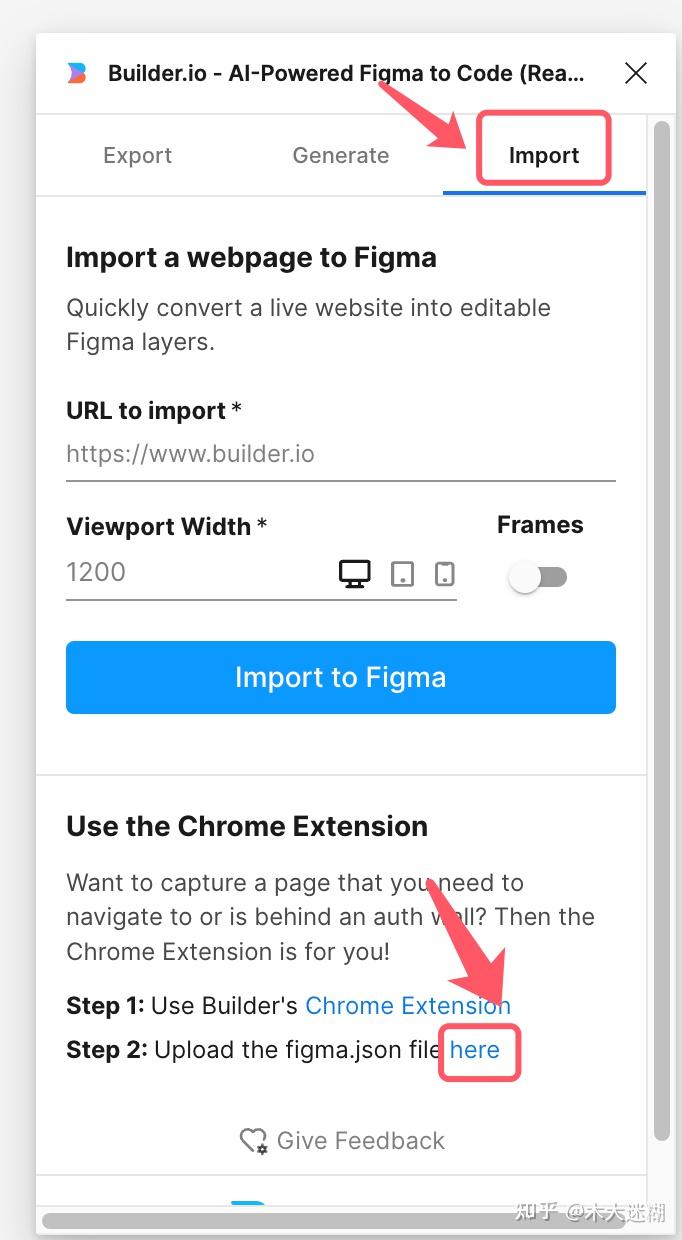Close the Builder.io plugin panel
The height and width of the screenshot is (1240, 682).
click(636, 73)
